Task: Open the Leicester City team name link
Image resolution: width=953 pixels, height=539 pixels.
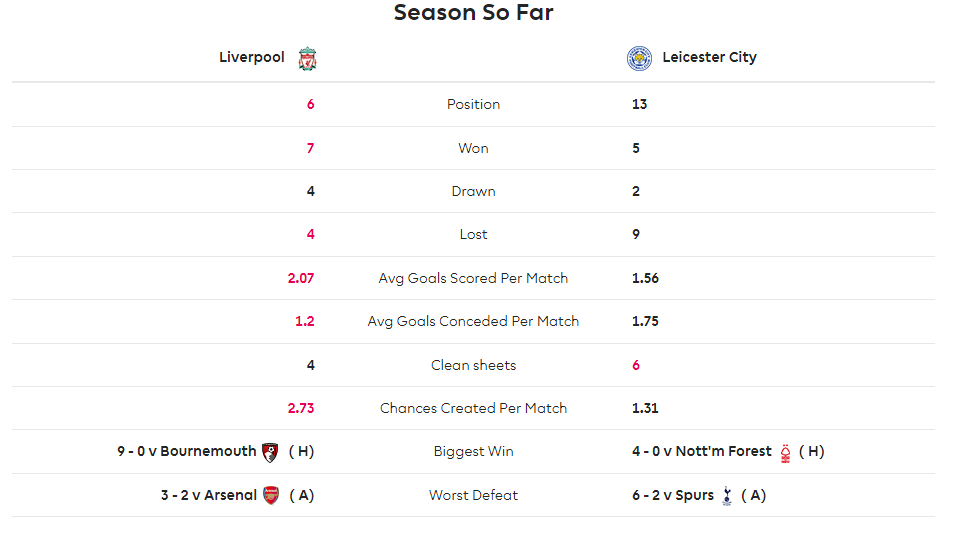Action: pyautogui.click(x=709, y=57)
